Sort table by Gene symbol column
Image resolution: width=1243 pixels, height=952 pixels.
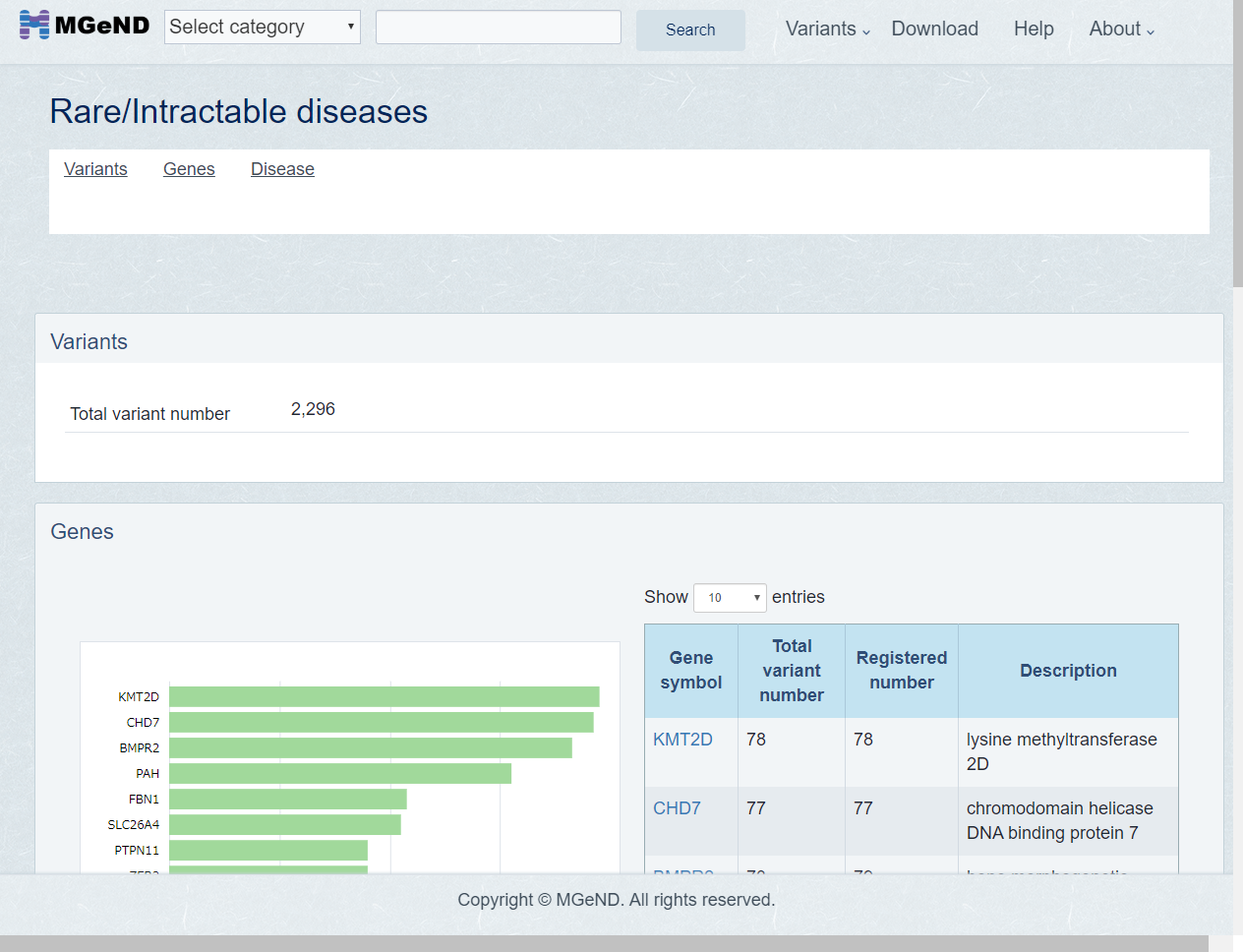pos(691,671)
